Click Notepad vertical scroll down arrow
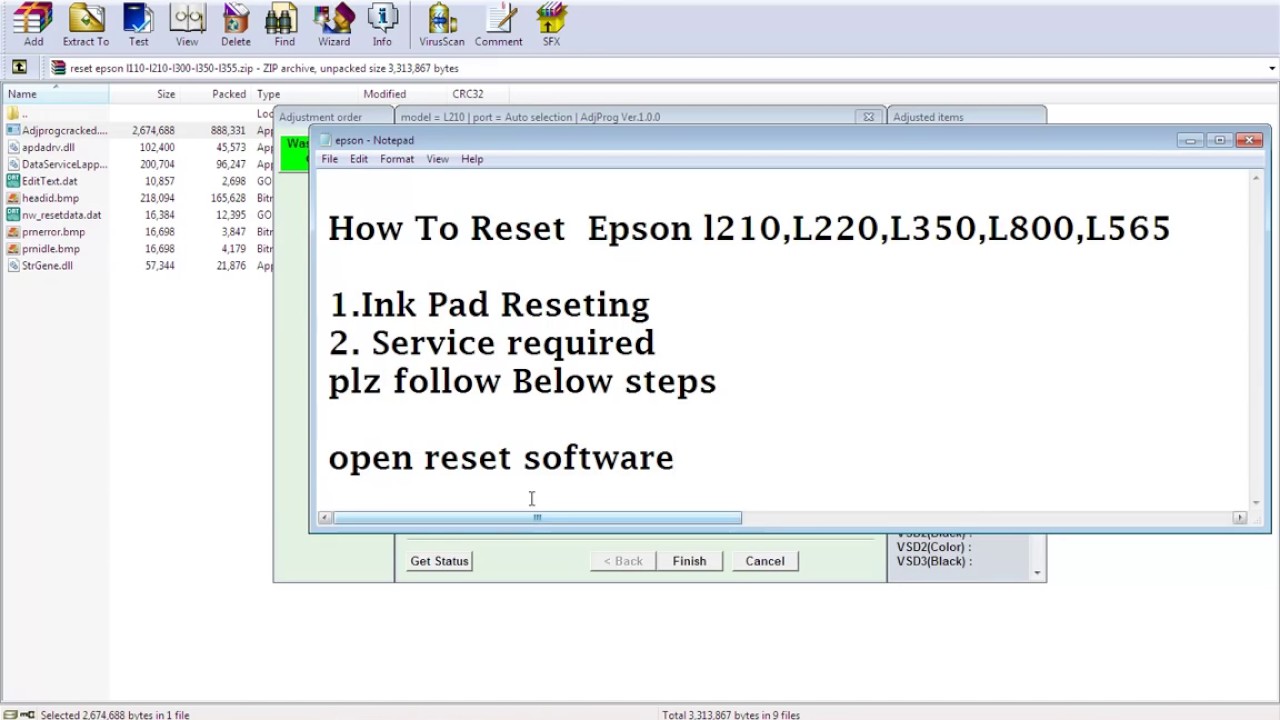This screenshot has height=720, width=1280. [x=1257, y=502]
